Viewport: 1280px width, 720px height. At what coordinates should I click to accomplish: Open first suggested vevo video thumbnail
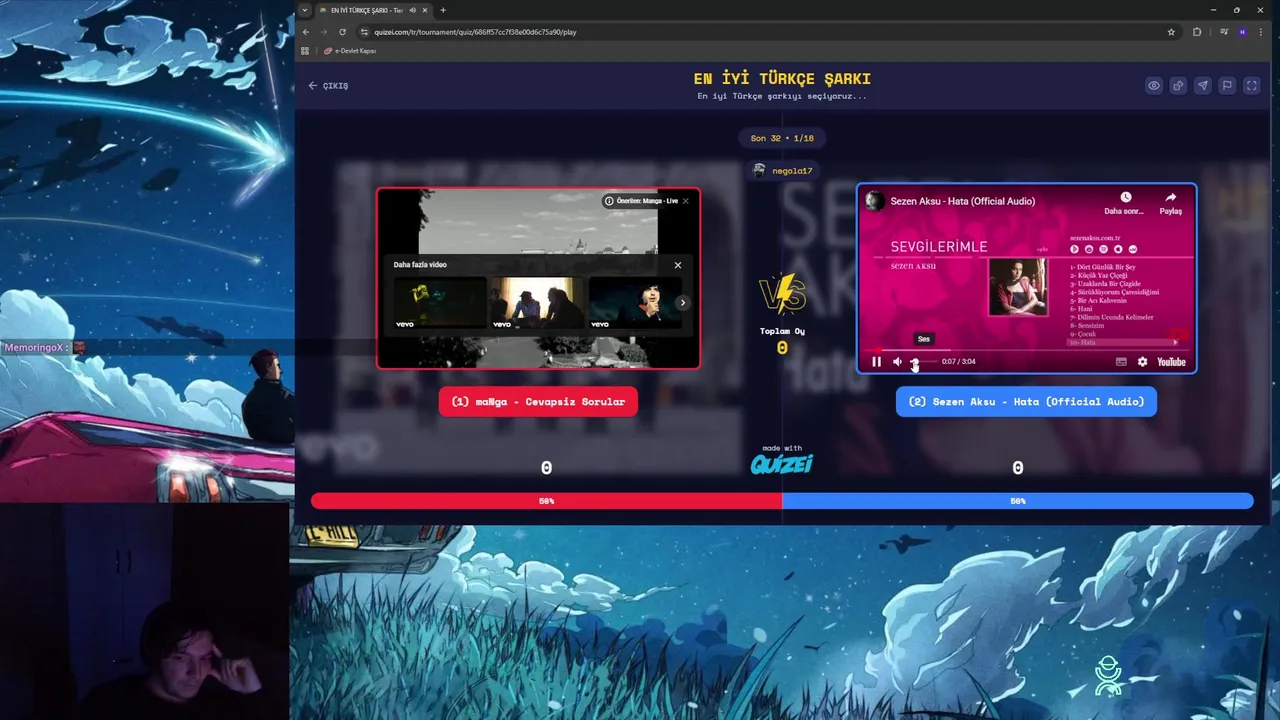439,303
